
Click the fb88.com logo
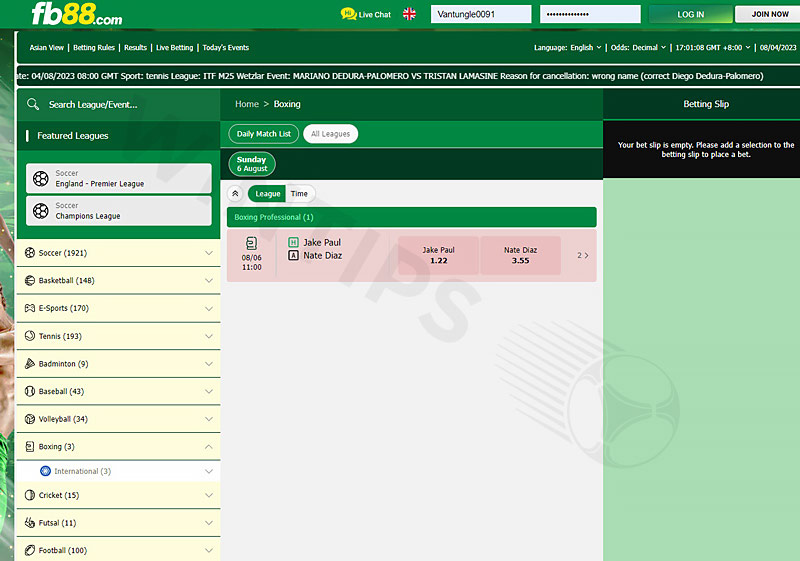[x=77, y=14]
